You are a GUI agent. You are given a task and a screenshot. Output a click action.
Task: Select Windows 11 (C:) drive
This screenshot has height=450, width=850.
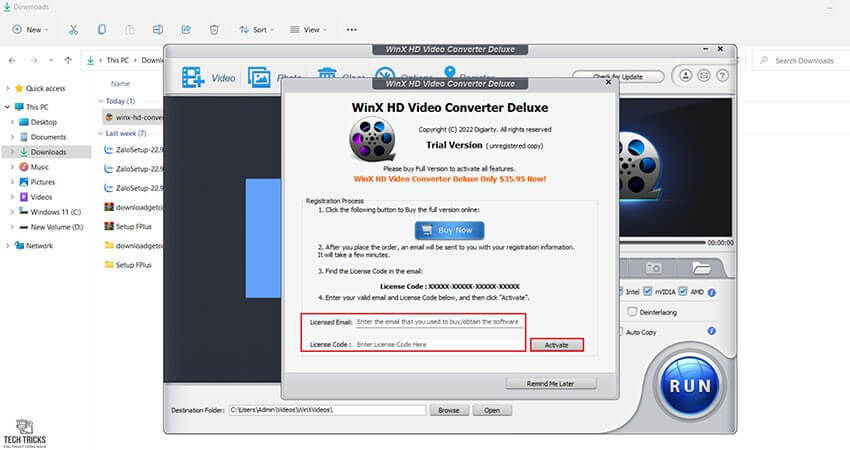pyautogui.click(x=55, y=212)
